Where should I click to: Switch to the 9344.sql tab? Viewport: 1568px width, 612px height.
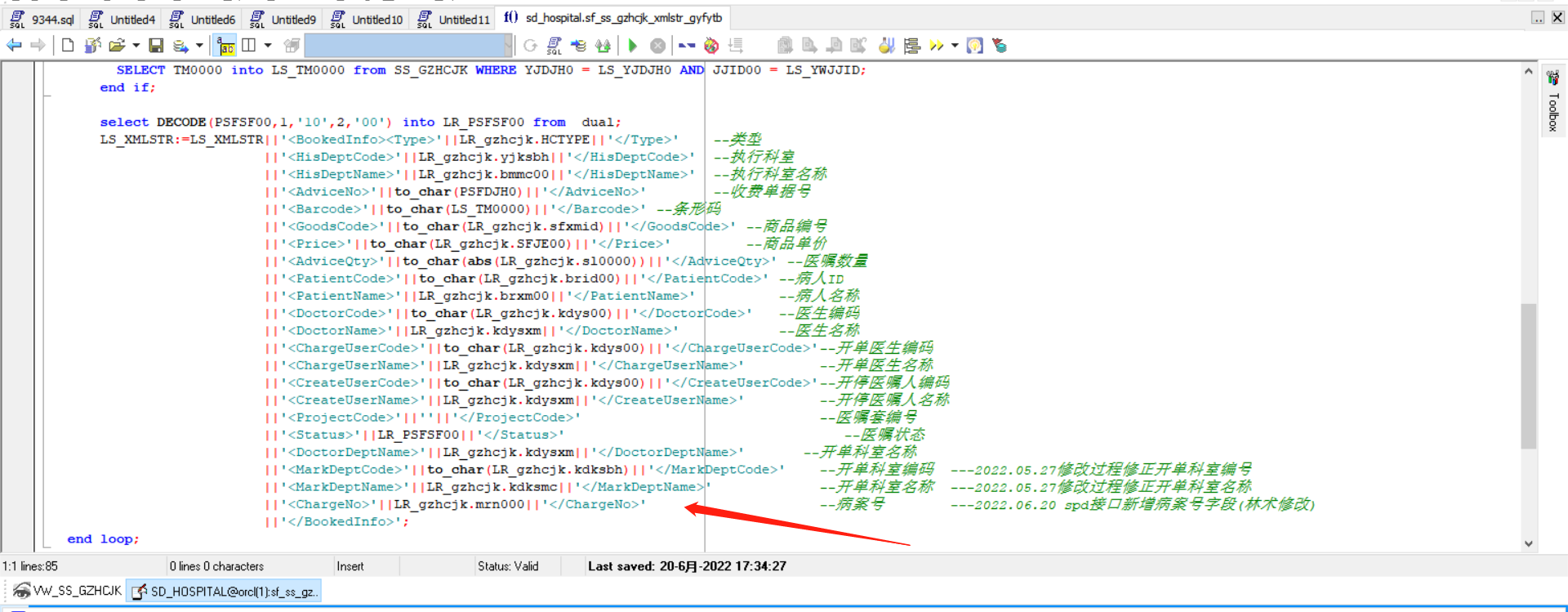point(42,19)
